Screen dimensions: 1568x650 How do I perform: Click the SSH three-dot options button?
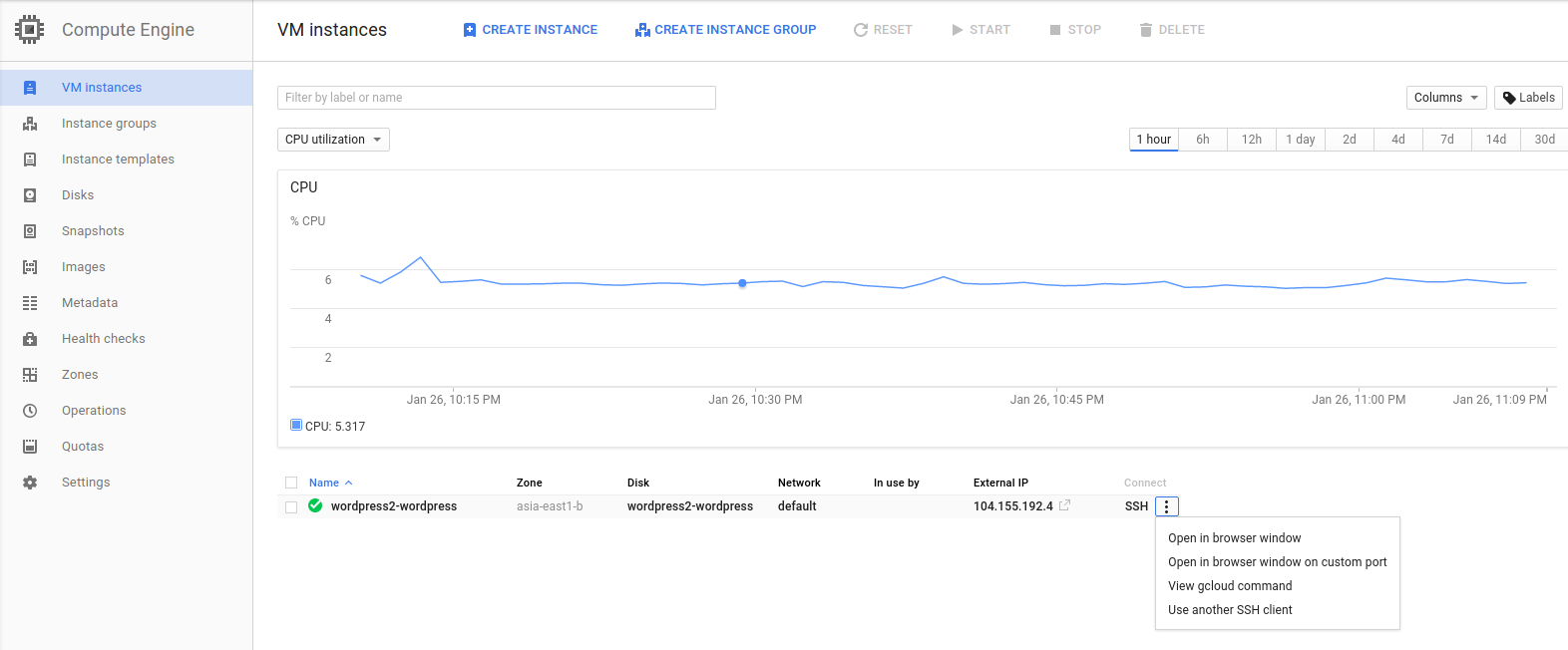[1167, 506]
